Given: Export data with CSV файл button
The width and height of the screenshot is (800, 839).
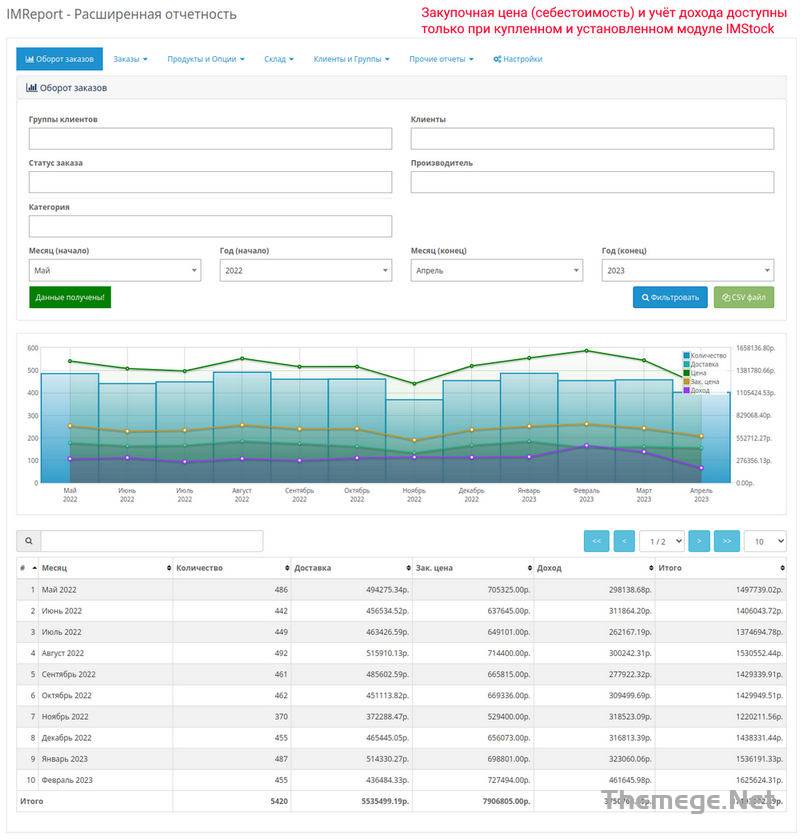Looking at the screenshot, I should coord(744,297).
